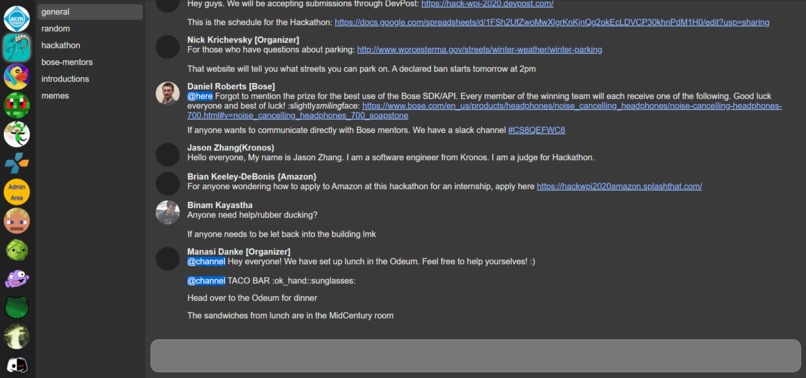Click the name Daniel Roberts [Bose]

(231, 86)
